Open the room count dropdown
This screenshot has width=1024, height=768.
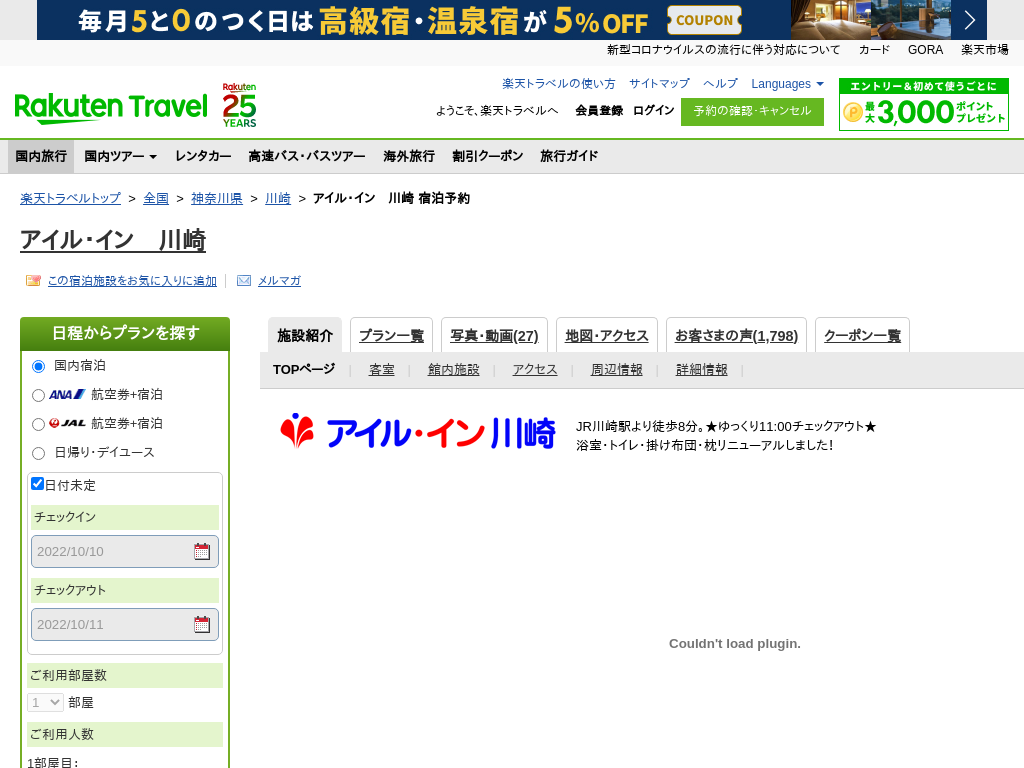click(46, 703)
